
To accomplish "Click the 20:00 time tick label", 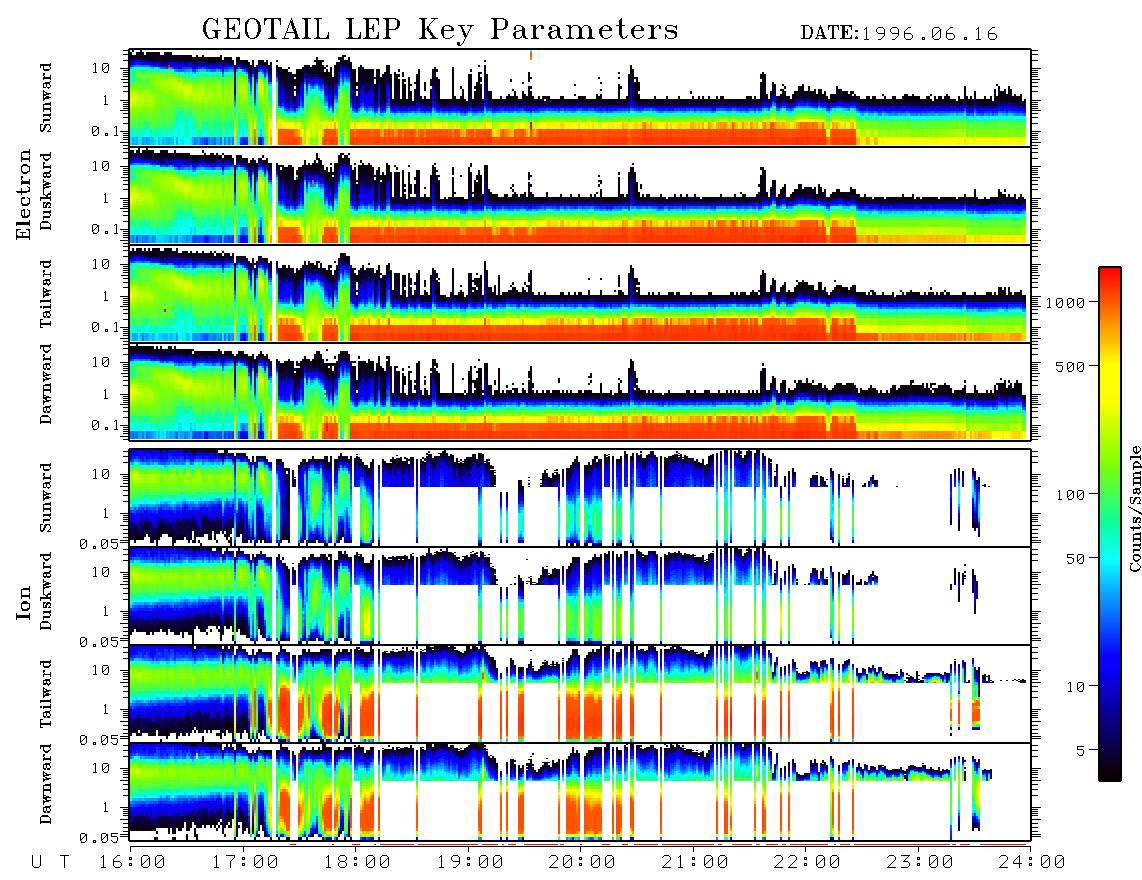I will pos(582,863).
